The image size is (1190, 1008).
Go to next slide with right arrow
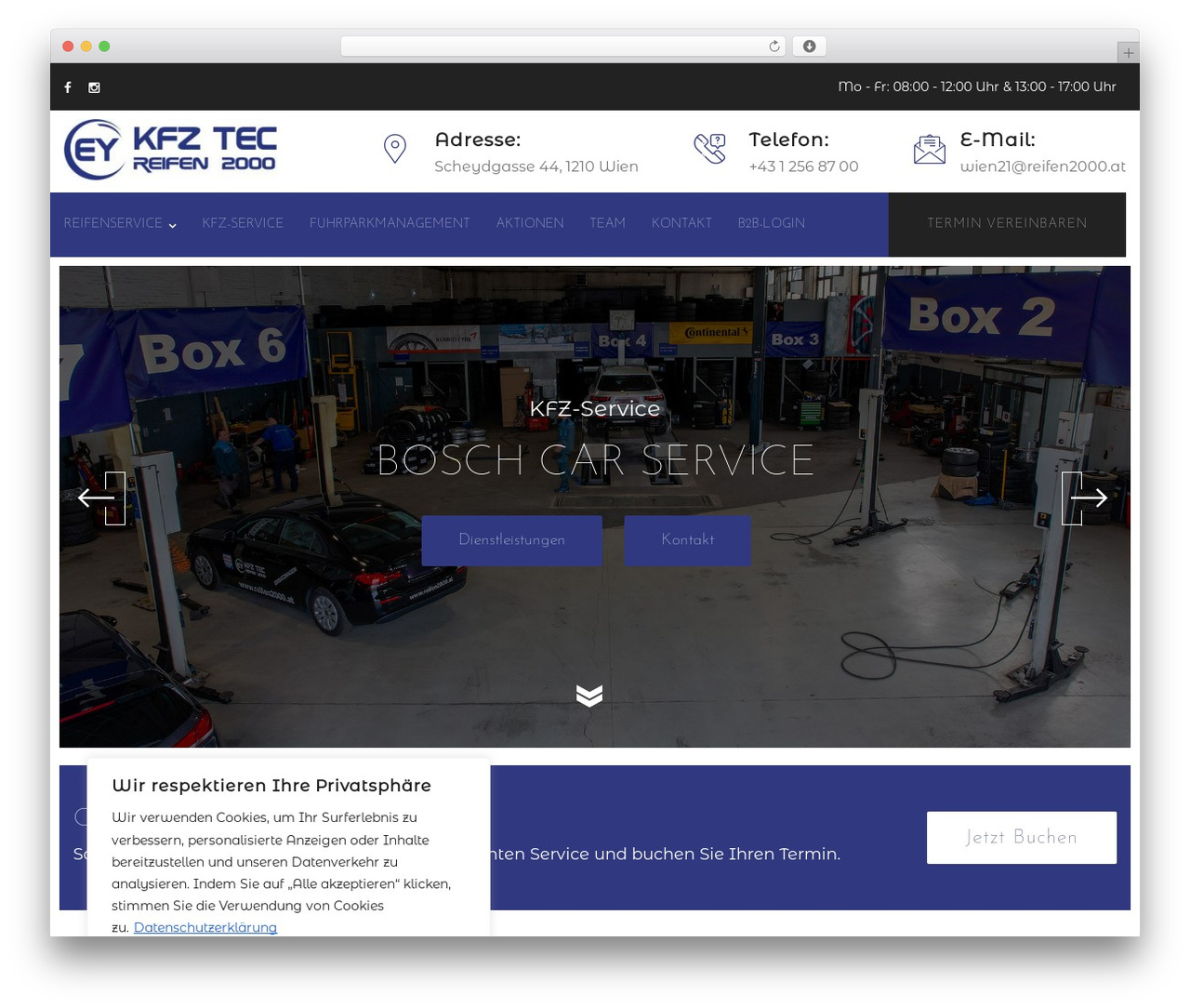coord(1085,498)
